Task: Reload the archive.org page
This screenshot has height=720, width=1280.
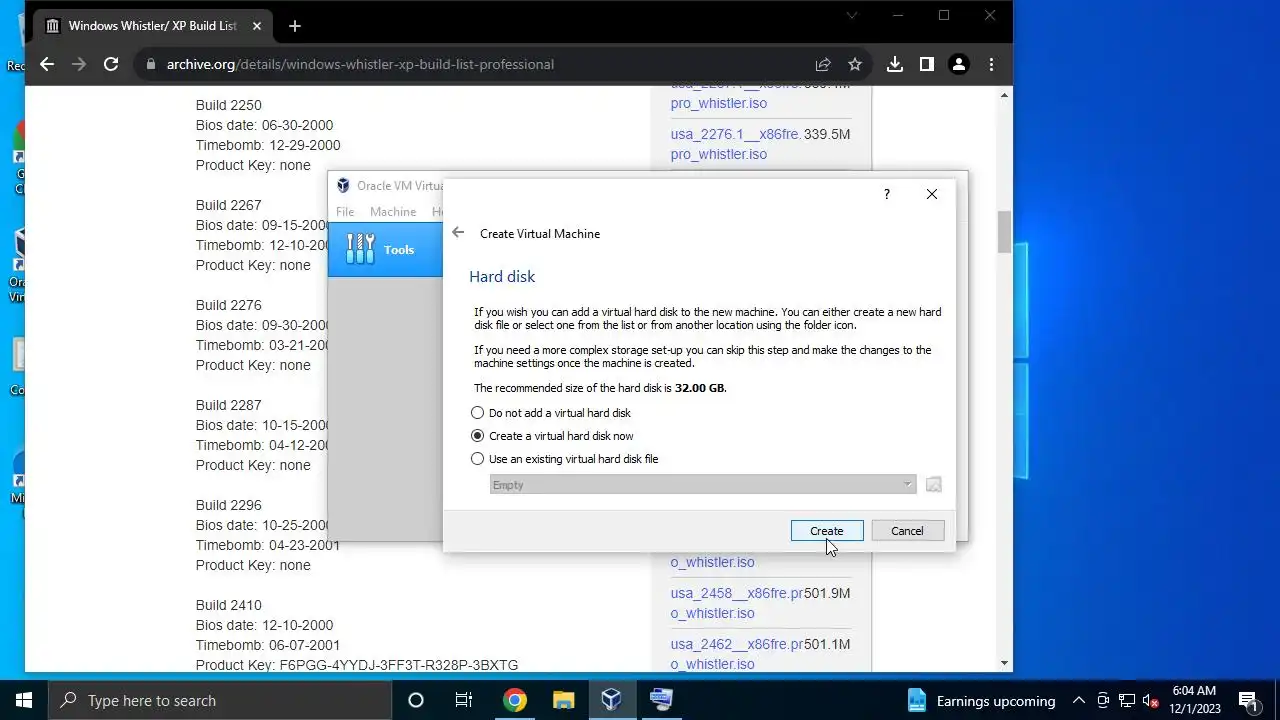Action: [111, 64]
